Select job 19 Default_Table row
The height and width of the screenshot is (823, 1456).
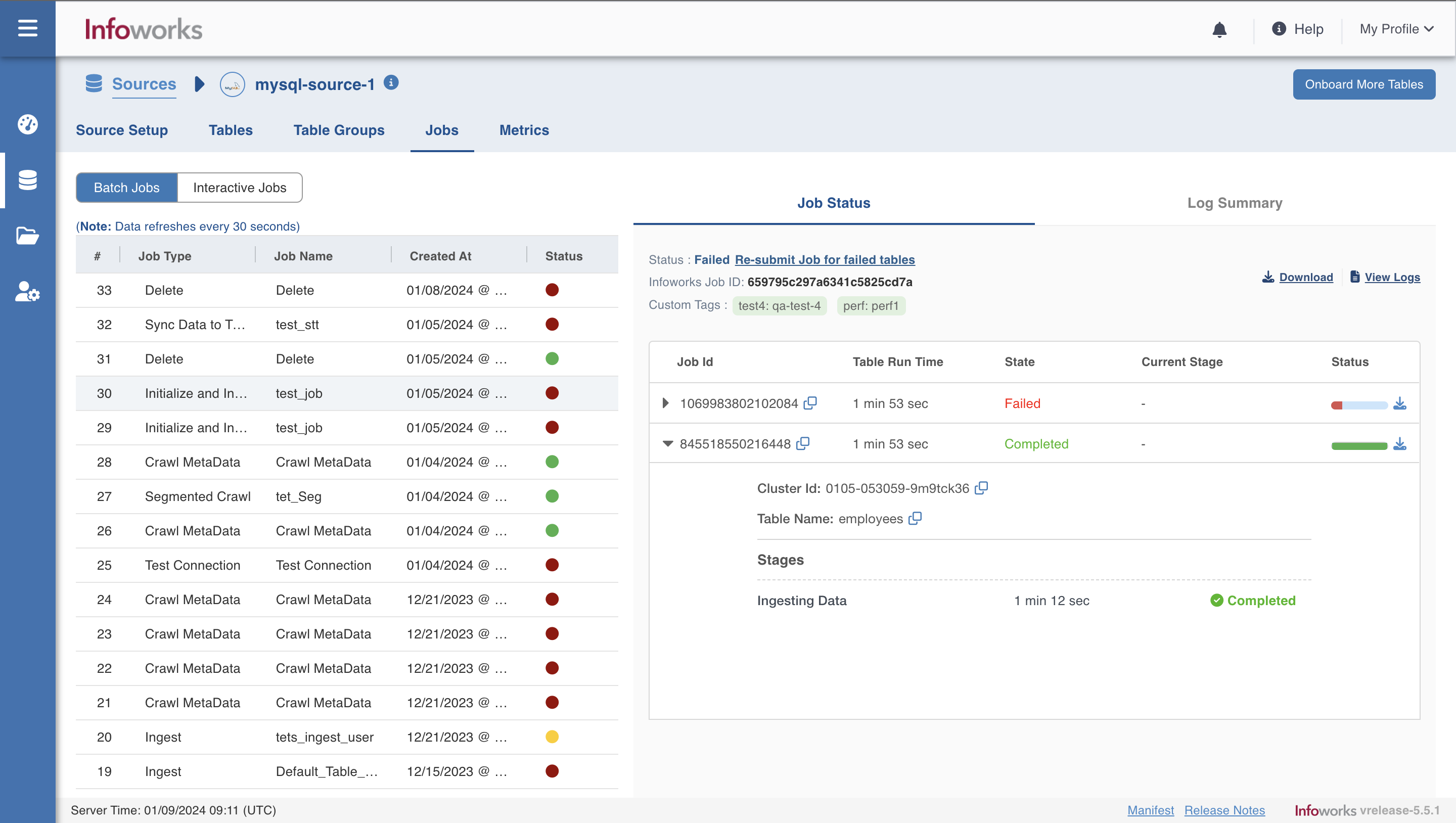pyautogui.click(x=346, y=771)
